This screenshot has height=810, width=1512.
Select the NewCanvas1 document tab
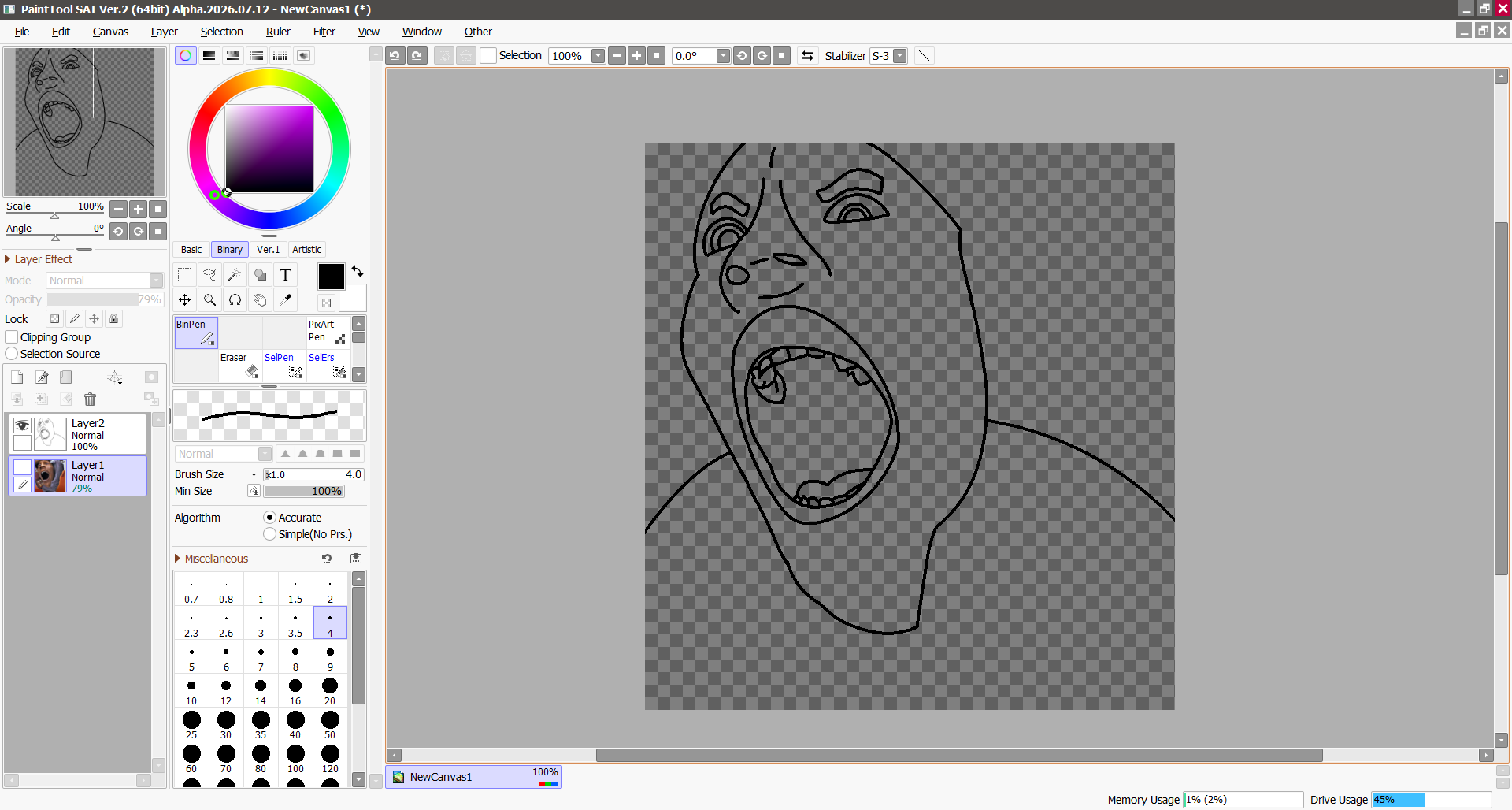pos(473,777)
